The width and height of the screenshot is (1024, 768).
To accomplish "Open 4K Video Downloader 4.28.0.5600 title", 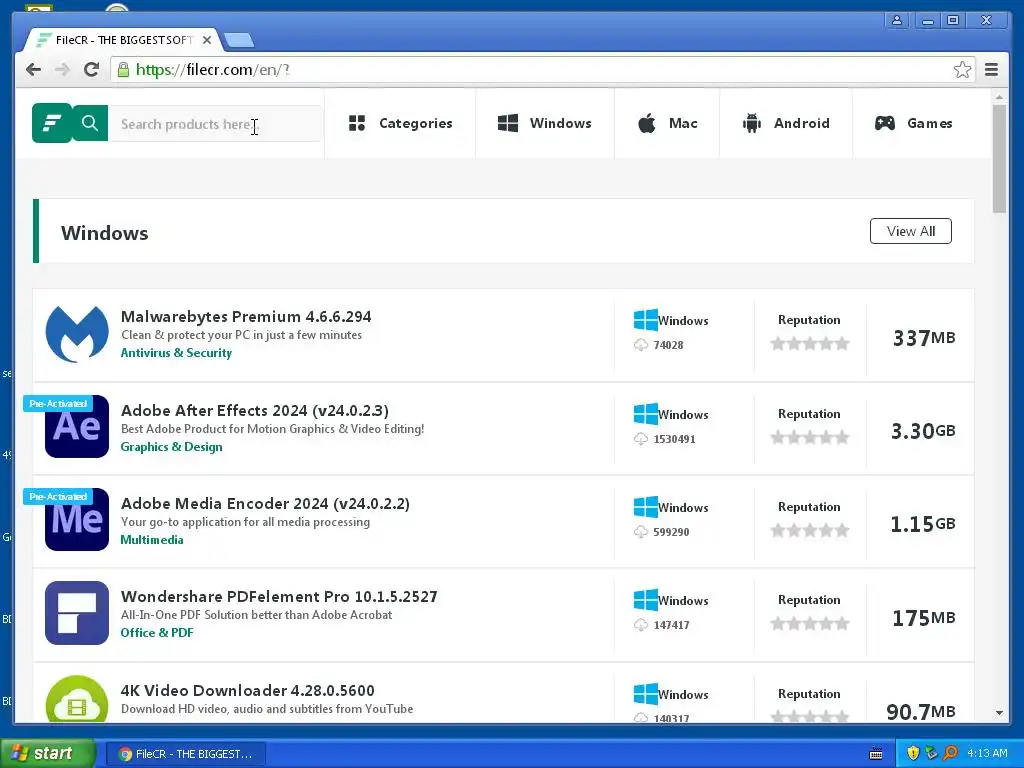I will pos(248,691).
